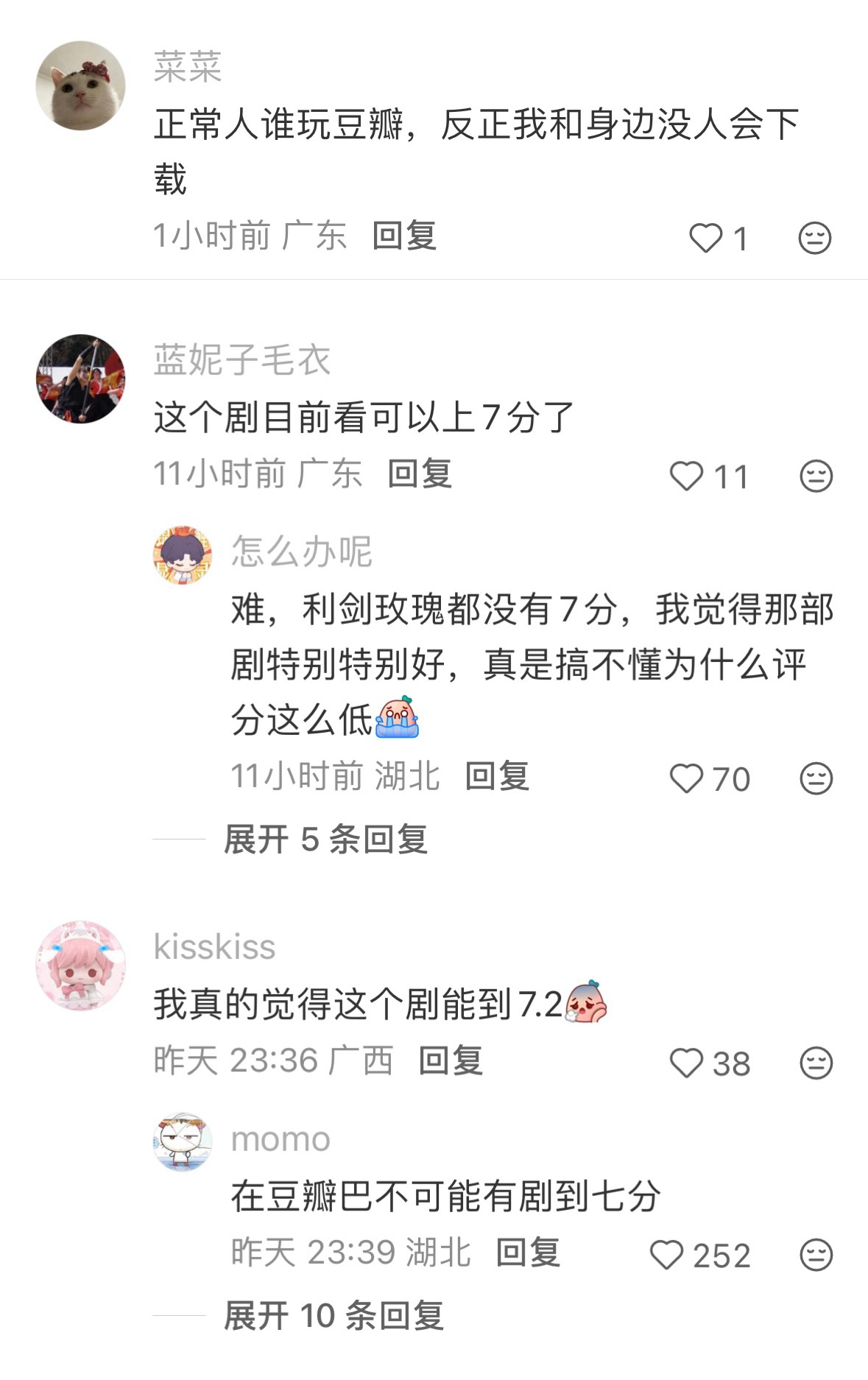Tap dislike face icon on 菜菜's comment

(815, 238)
